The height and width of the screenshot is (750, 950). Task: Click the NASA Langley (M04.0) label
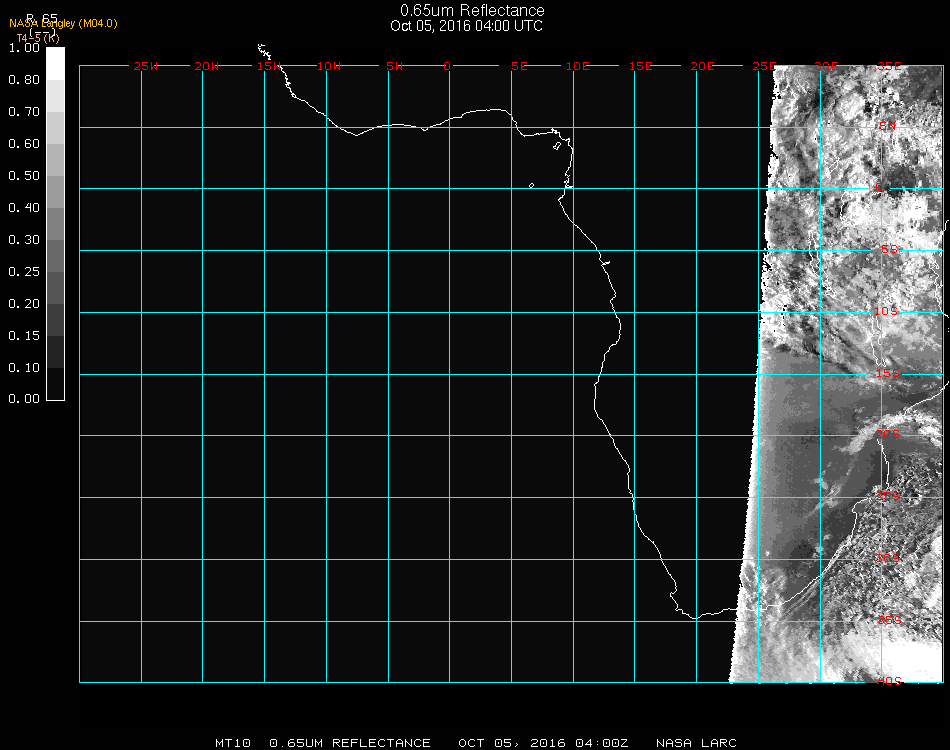click(x=63, y=24)
